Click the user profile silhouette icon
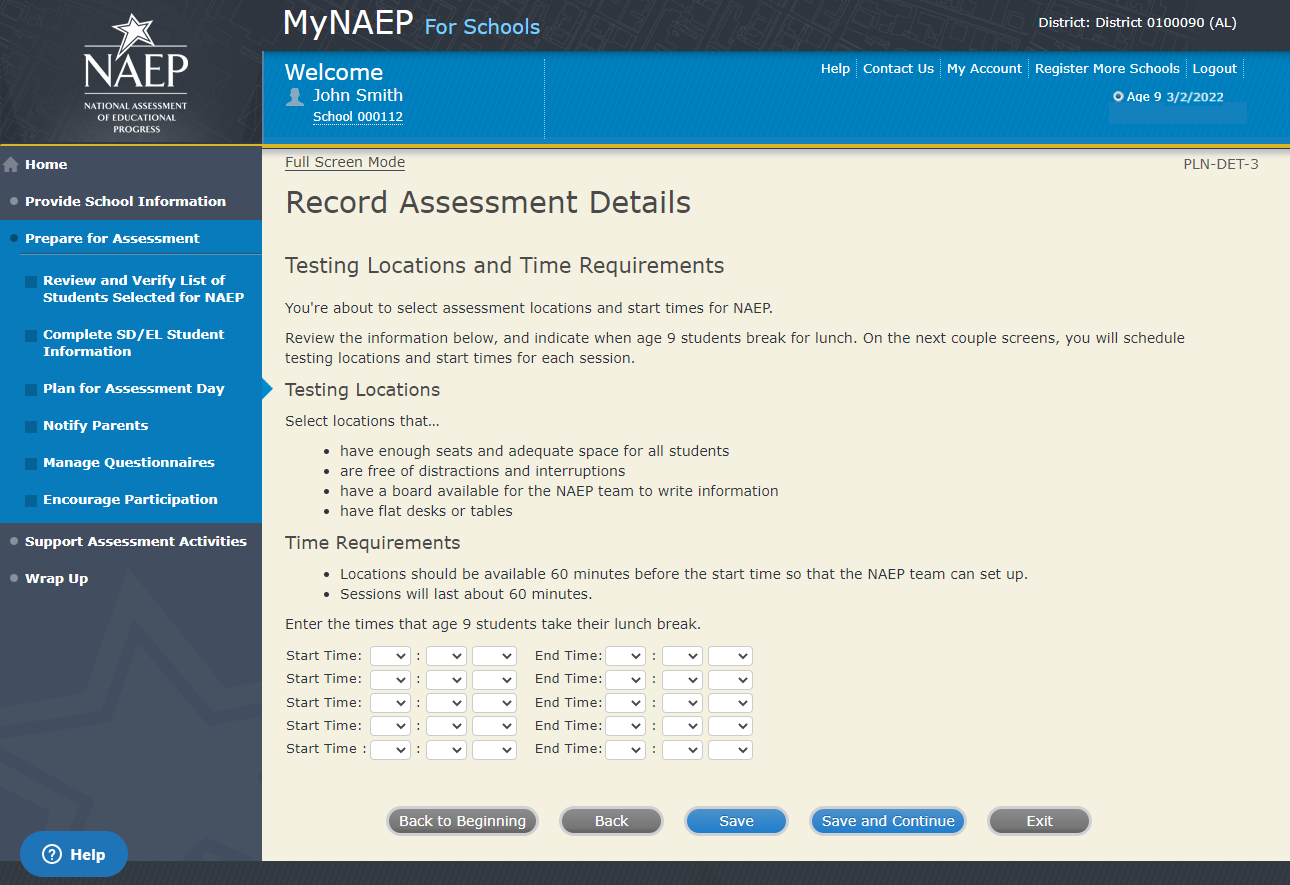Screen dimensions: 1290x885 coord(295,97)
